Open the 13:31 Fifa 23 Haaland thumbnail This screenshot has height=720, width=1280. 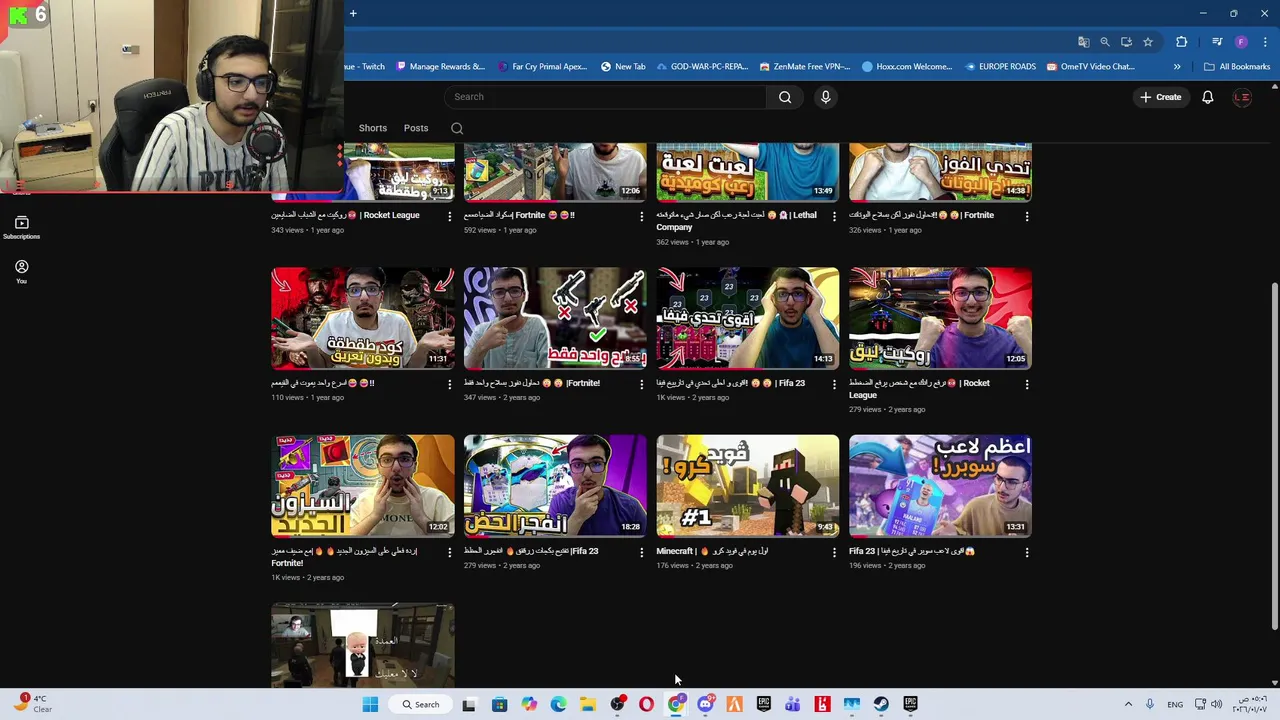[940, 486]
